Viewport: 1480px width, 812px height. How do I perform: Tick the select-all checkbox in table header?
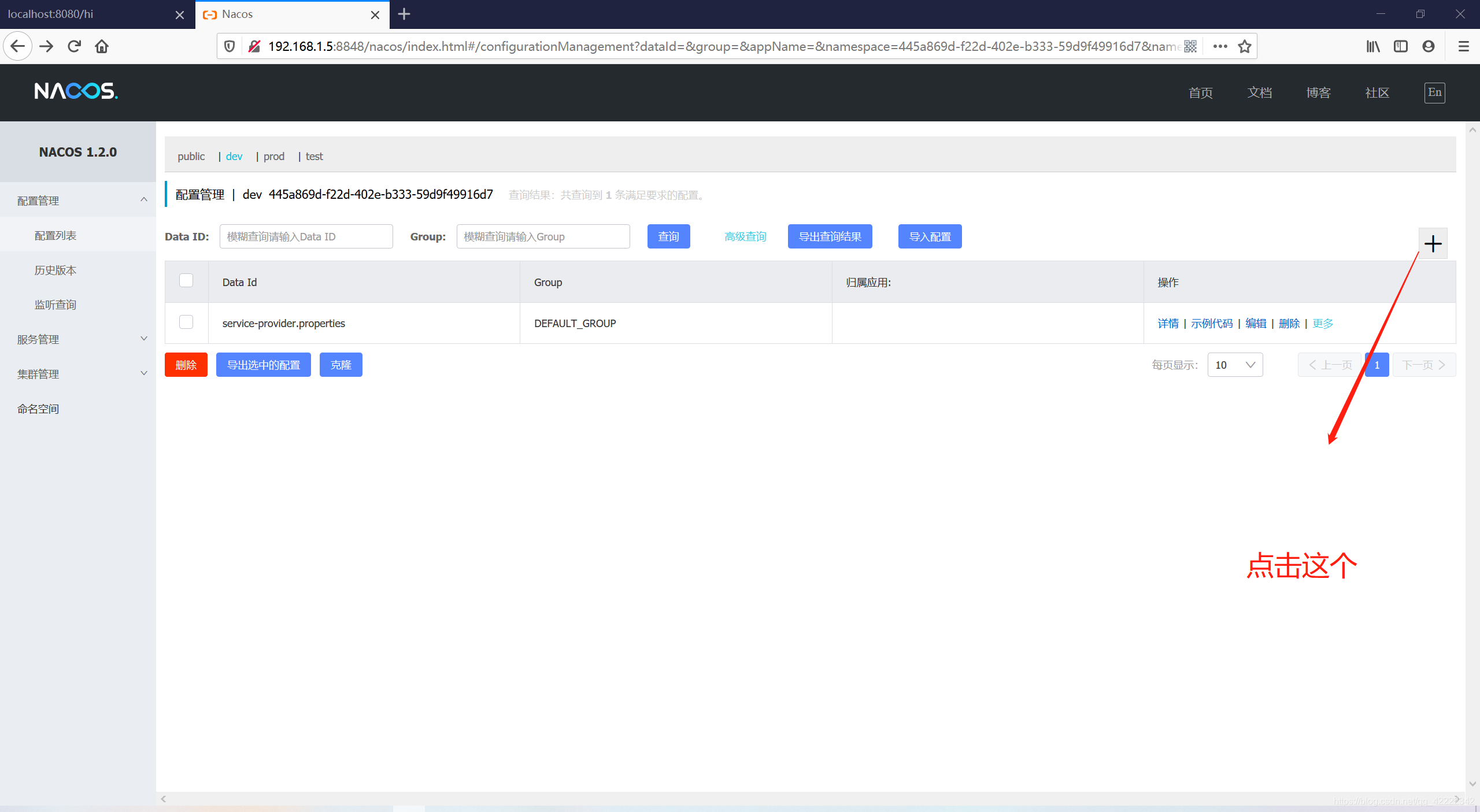tap(186, 280)
